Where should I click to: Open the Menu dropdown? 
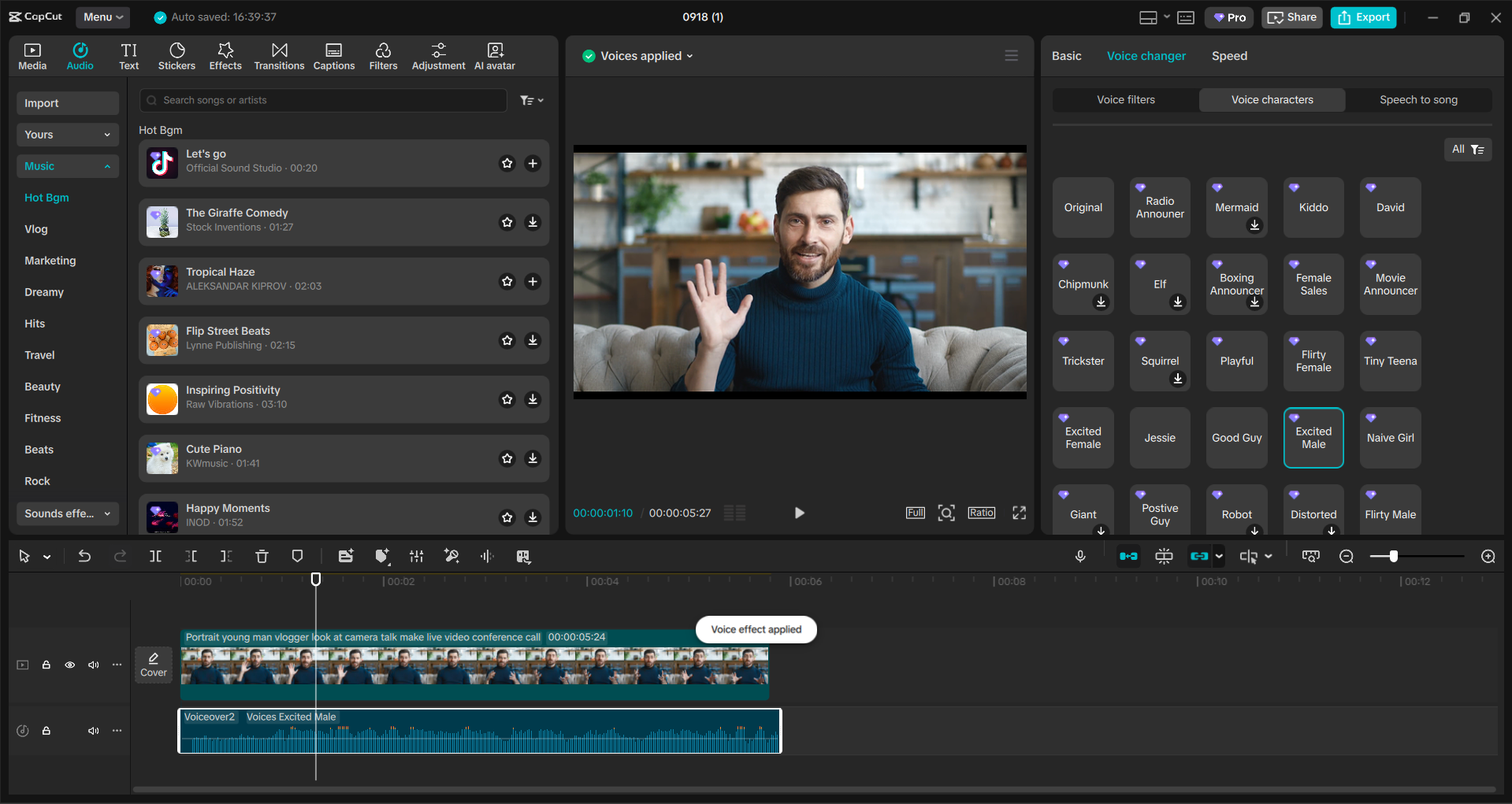click(x=102, y=17)
